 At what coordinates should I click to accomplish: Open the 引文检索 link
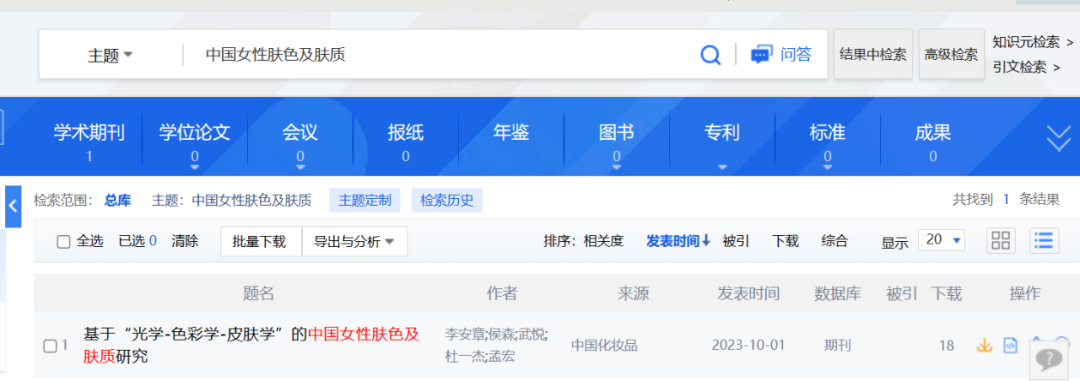(x=1026, y=68)
